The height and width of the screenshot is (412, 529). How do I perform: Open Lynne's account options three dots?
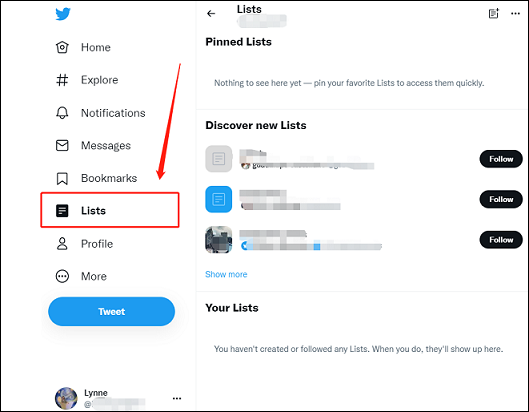pos(177,399)
